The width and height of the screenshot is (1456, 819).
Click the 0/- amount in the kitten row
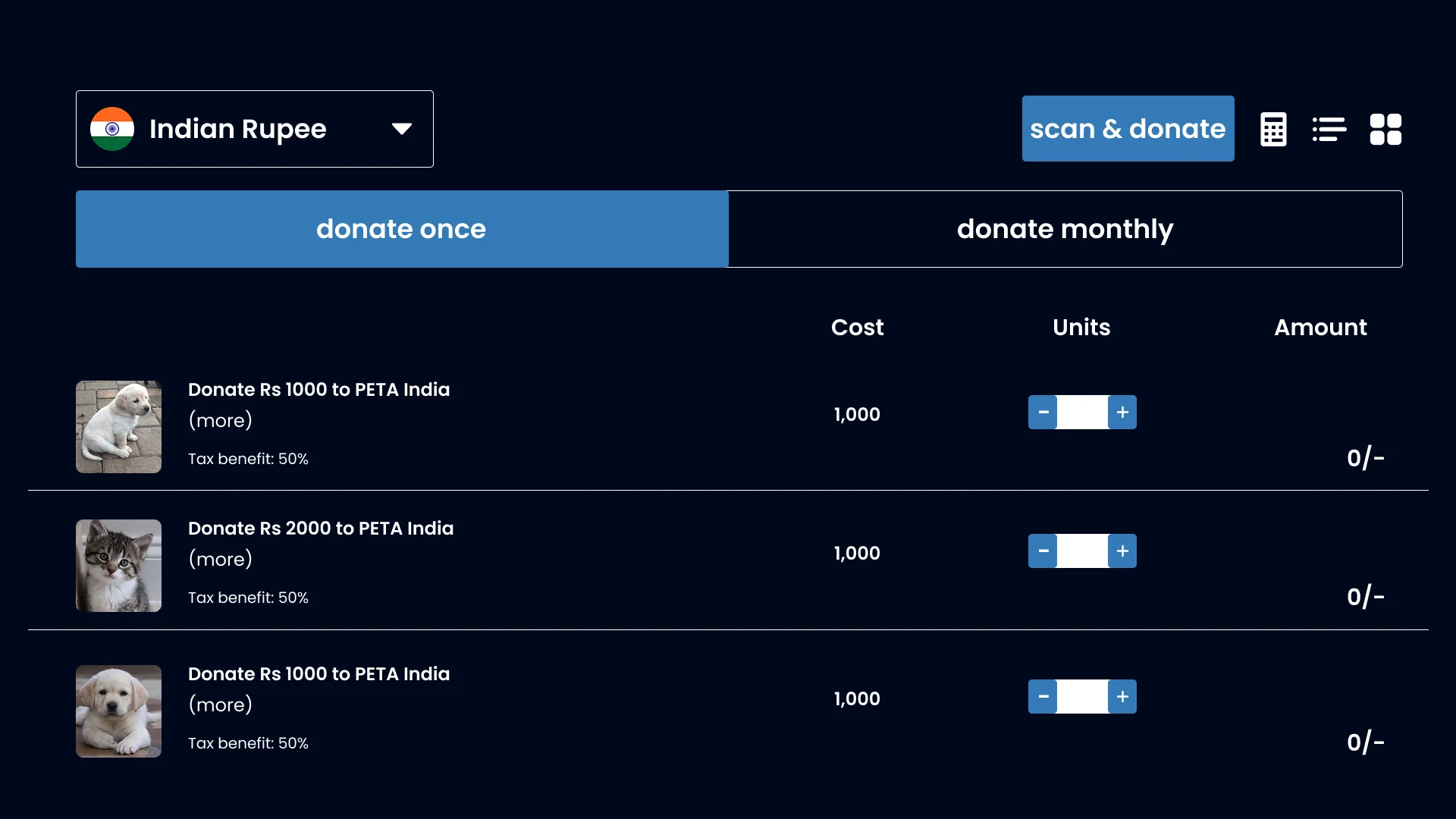[1366, 598]
